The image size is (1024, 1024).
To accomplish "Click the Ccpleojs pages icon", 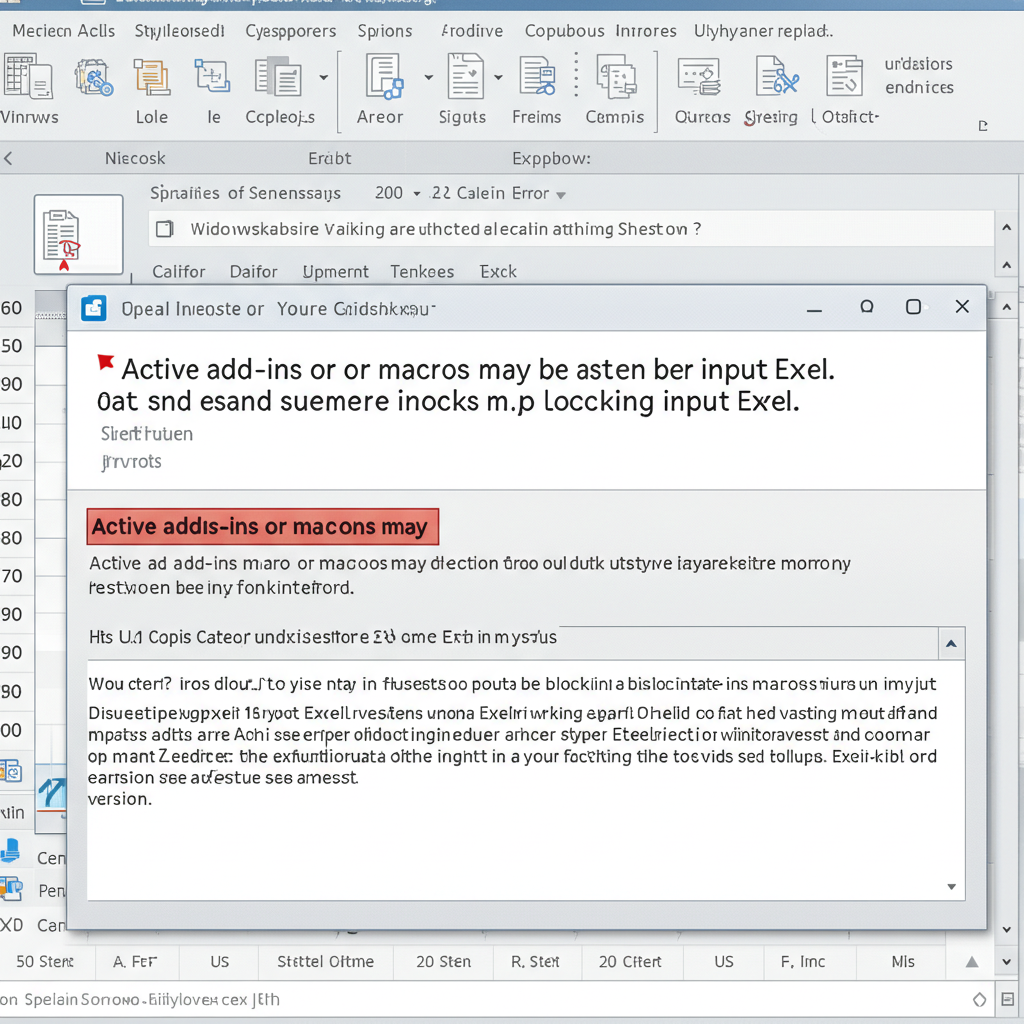I will pyautogui.click(x=278, y=76).
